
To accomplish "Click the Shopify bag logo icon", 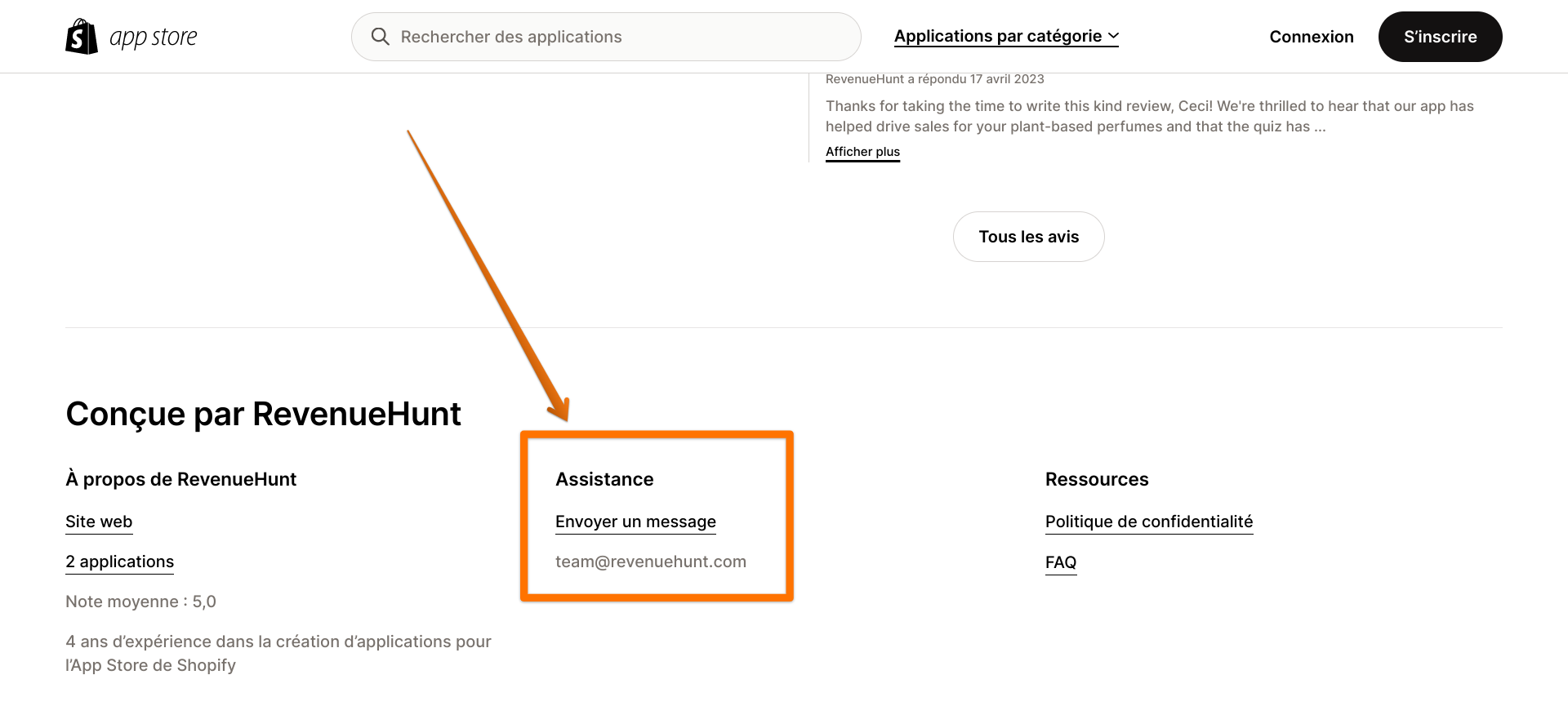I will pyautogui.click(x=82, y=37).
